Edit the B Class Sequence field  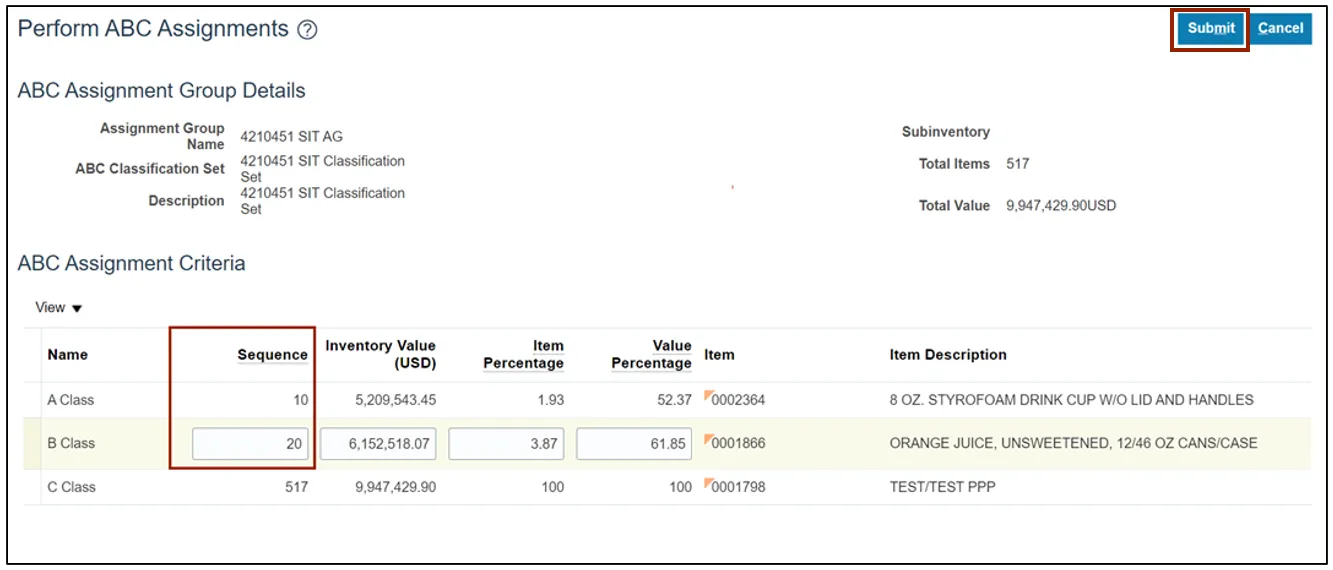pyautogui.click(x=251, y=444)
